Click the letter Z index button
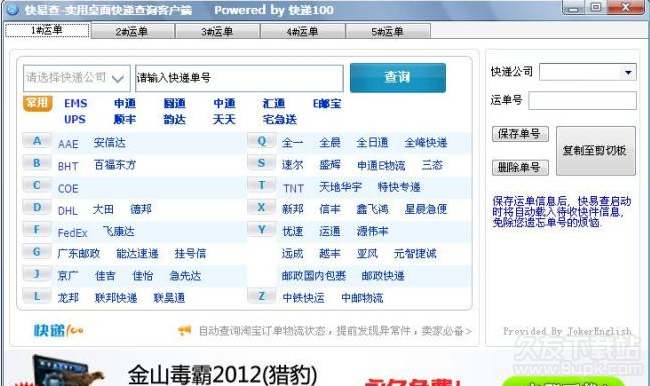Image resolution: width=650 pixels, height=386 pixels. point(262,296)
